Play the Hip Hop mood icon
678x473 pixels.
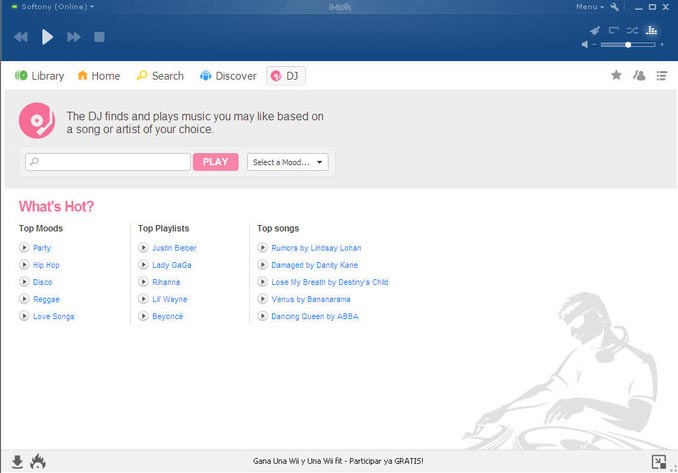[x=24, y=265]
